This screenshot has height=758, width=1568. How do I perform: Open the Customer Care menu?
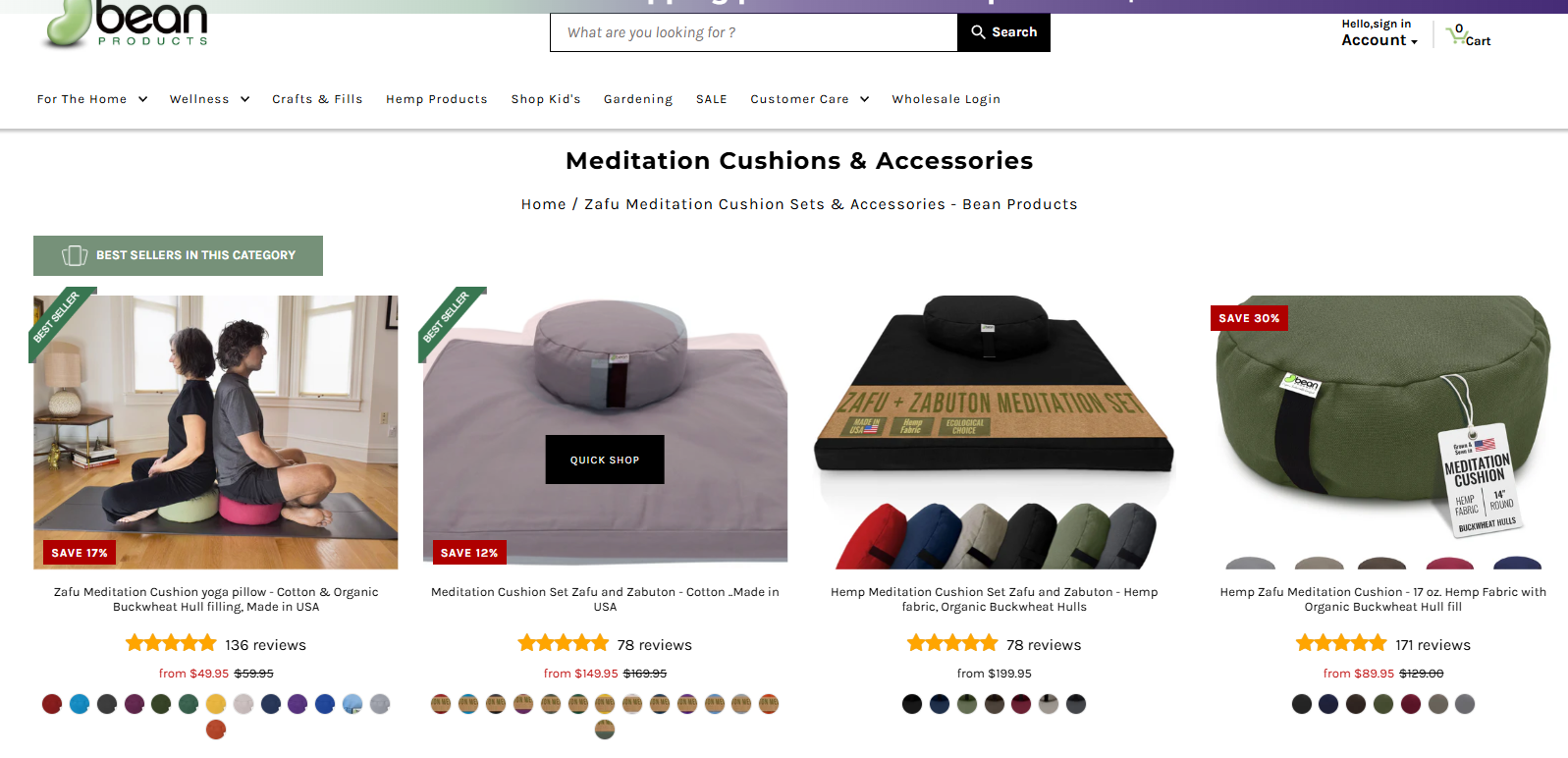[x=810, y=99]
